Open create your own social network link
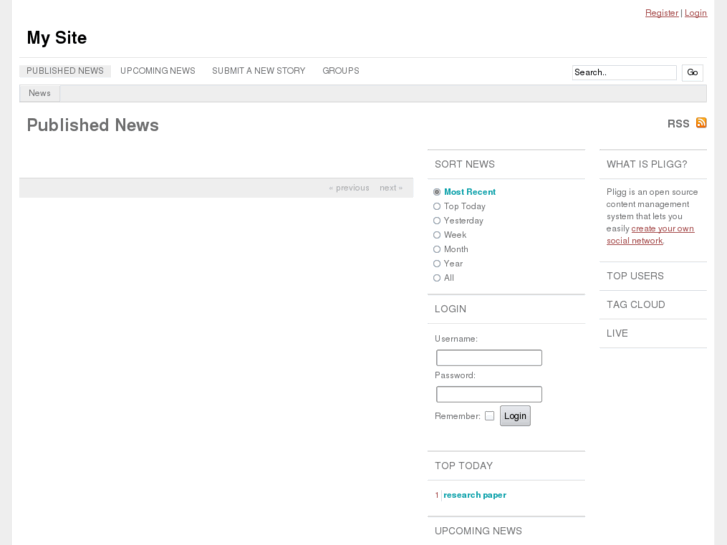The height and width of the screenshot is (545, 727). [650, 235]
